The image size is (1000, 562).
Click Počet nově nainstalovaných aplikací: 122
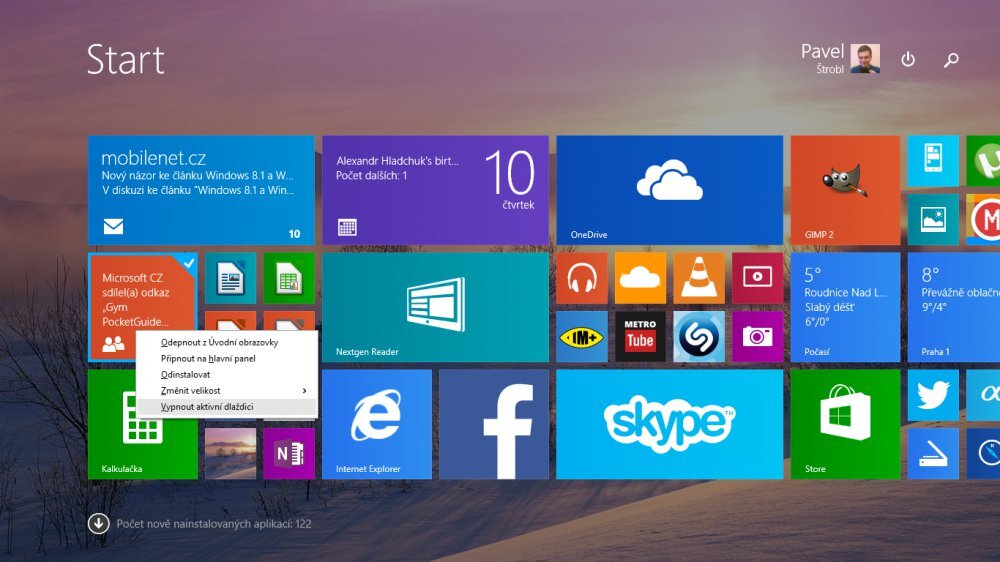[214, 524]
